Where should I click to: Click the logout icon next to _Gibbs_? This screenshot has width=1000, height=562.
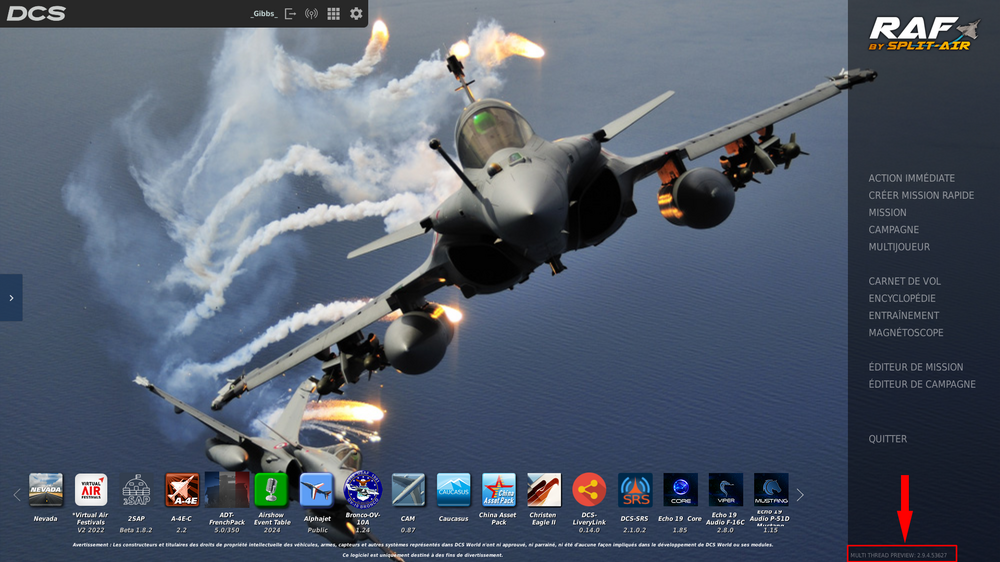coord(290,14)
